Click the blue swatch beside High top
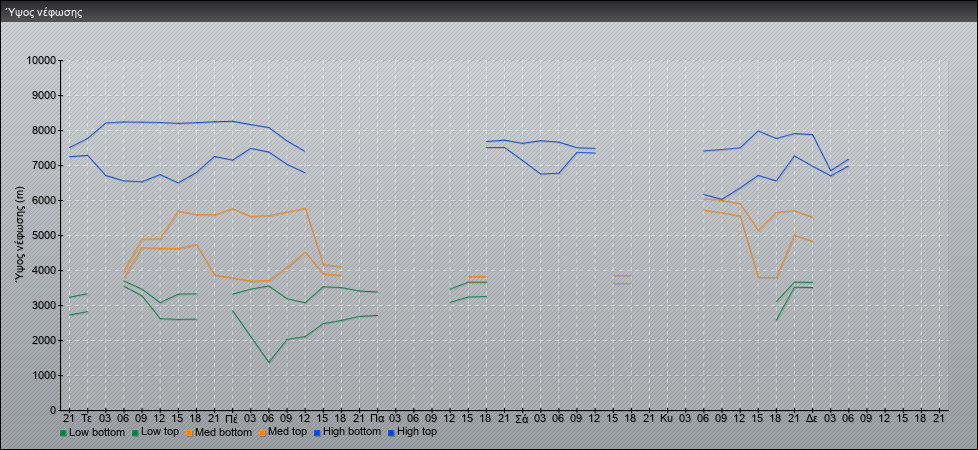Screen dimensions: 978x450 point(391,433)
